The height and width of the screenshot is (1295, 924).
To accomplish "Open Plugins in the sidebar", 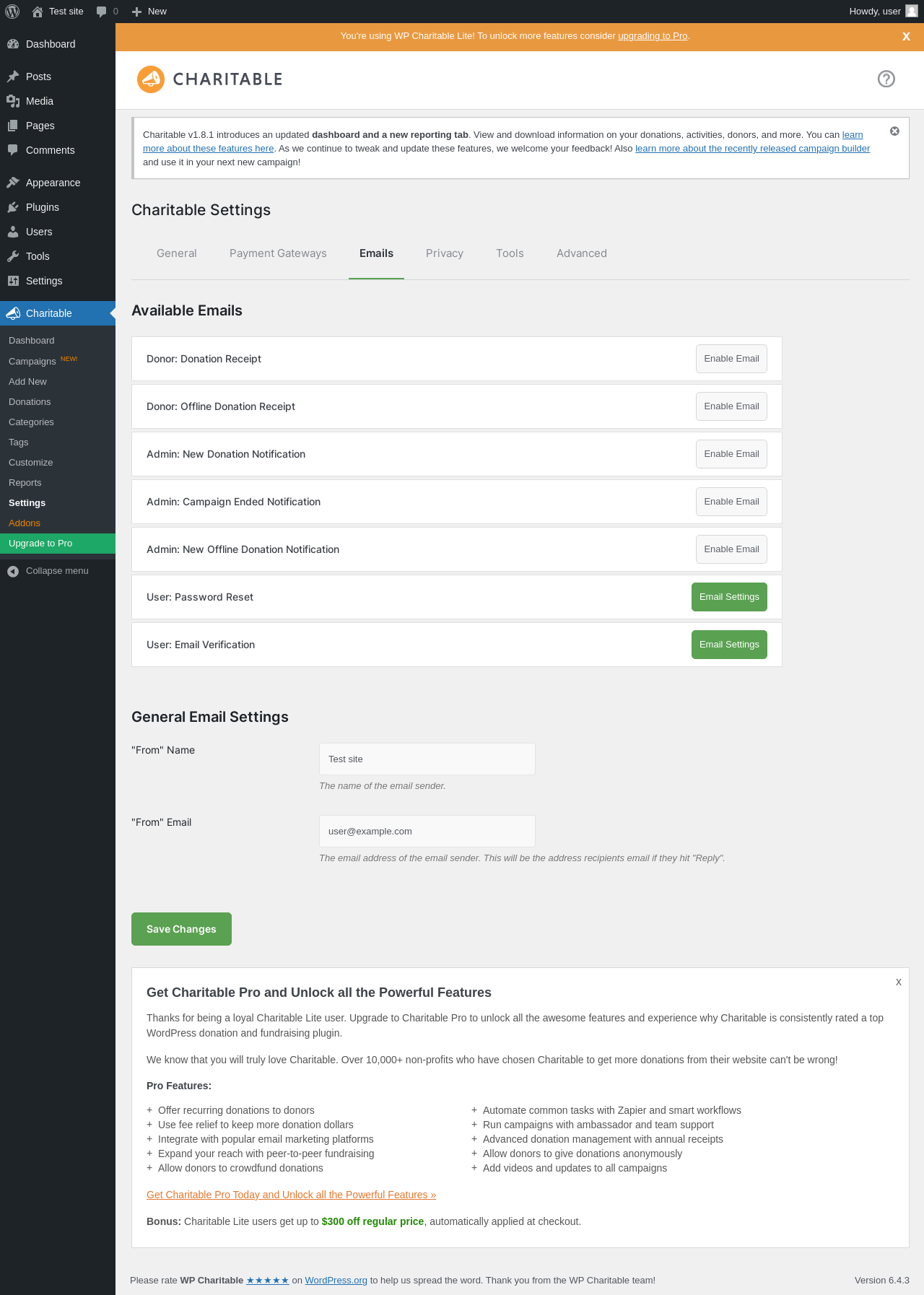I will point(58,207).
